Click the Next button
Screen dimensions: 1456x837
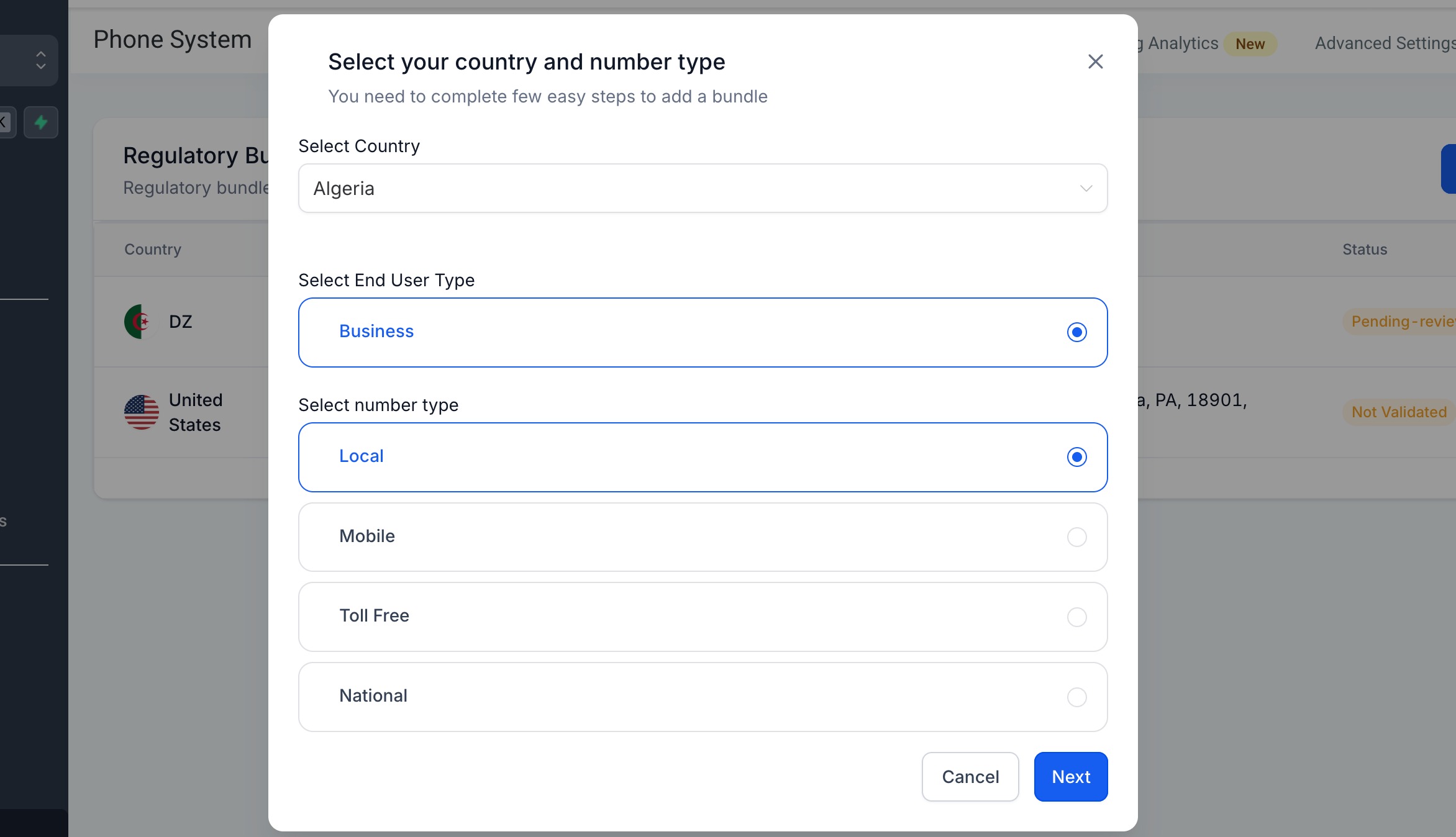point(1070,777)
